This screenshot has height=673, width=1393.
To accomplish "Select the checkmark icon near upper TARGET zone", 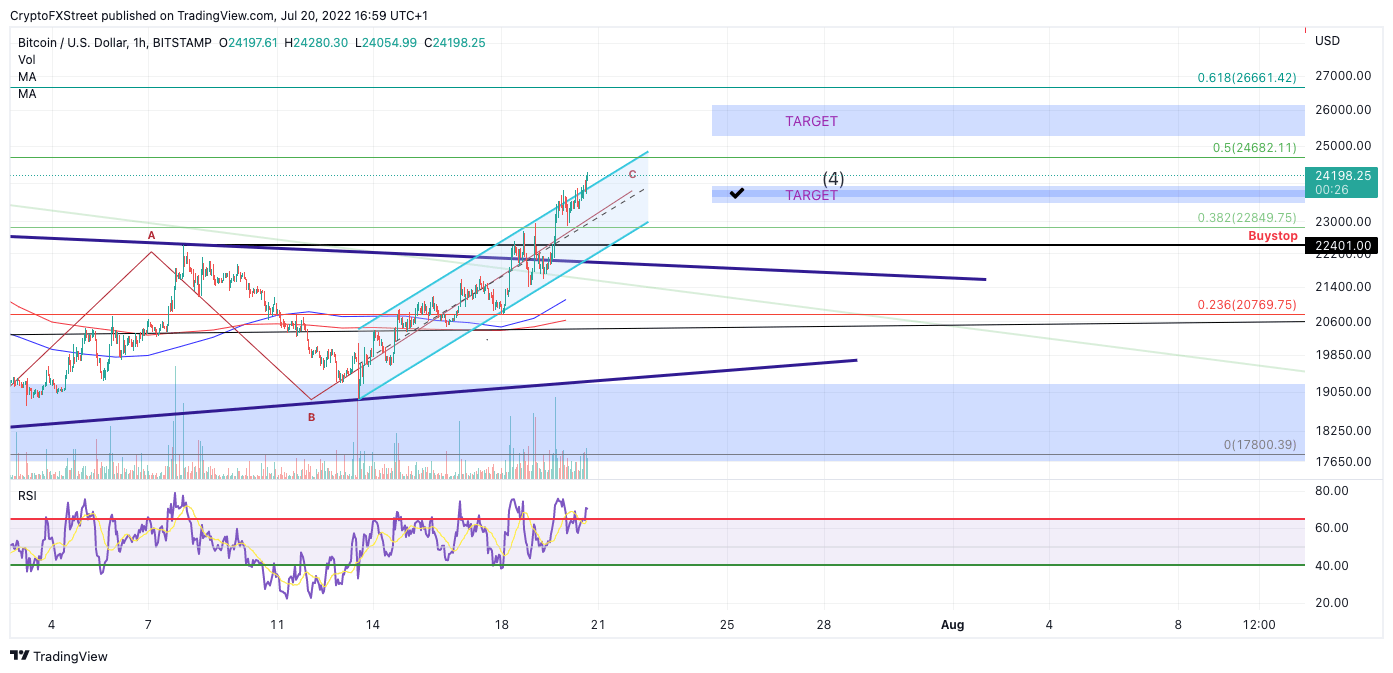I will (738, 194).
